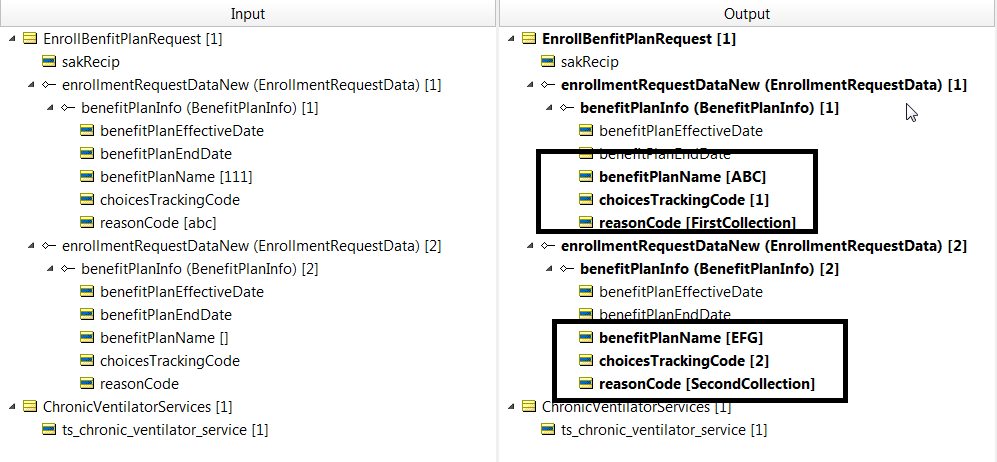This screenshot has height=462, width=997.
Task: Select Input ts_chronic_ventilator_service [1] field icon
Action: pyautogui.click(x=49, y=430)
